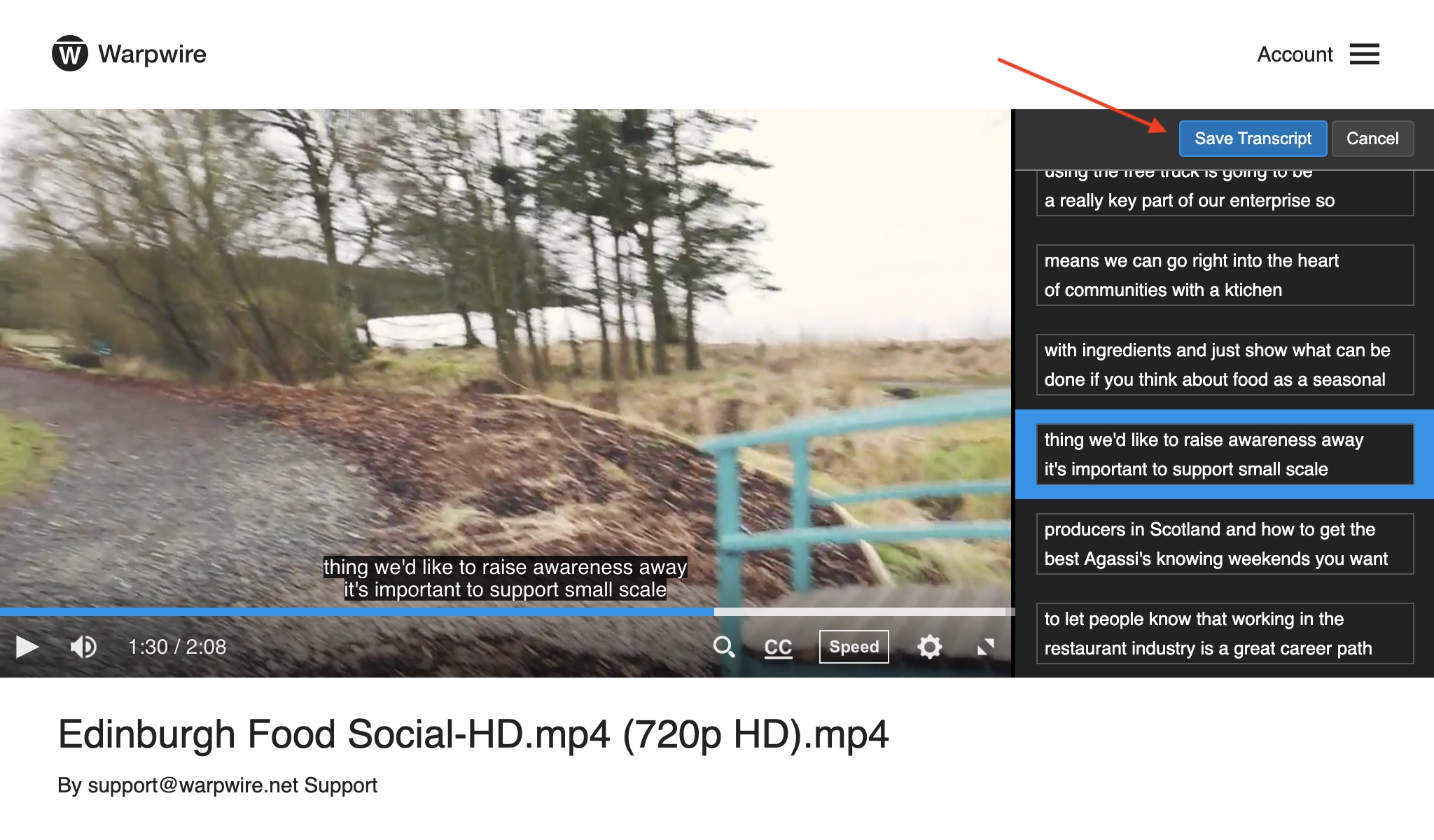Mute the video volume speaker icon

[83, 647]
